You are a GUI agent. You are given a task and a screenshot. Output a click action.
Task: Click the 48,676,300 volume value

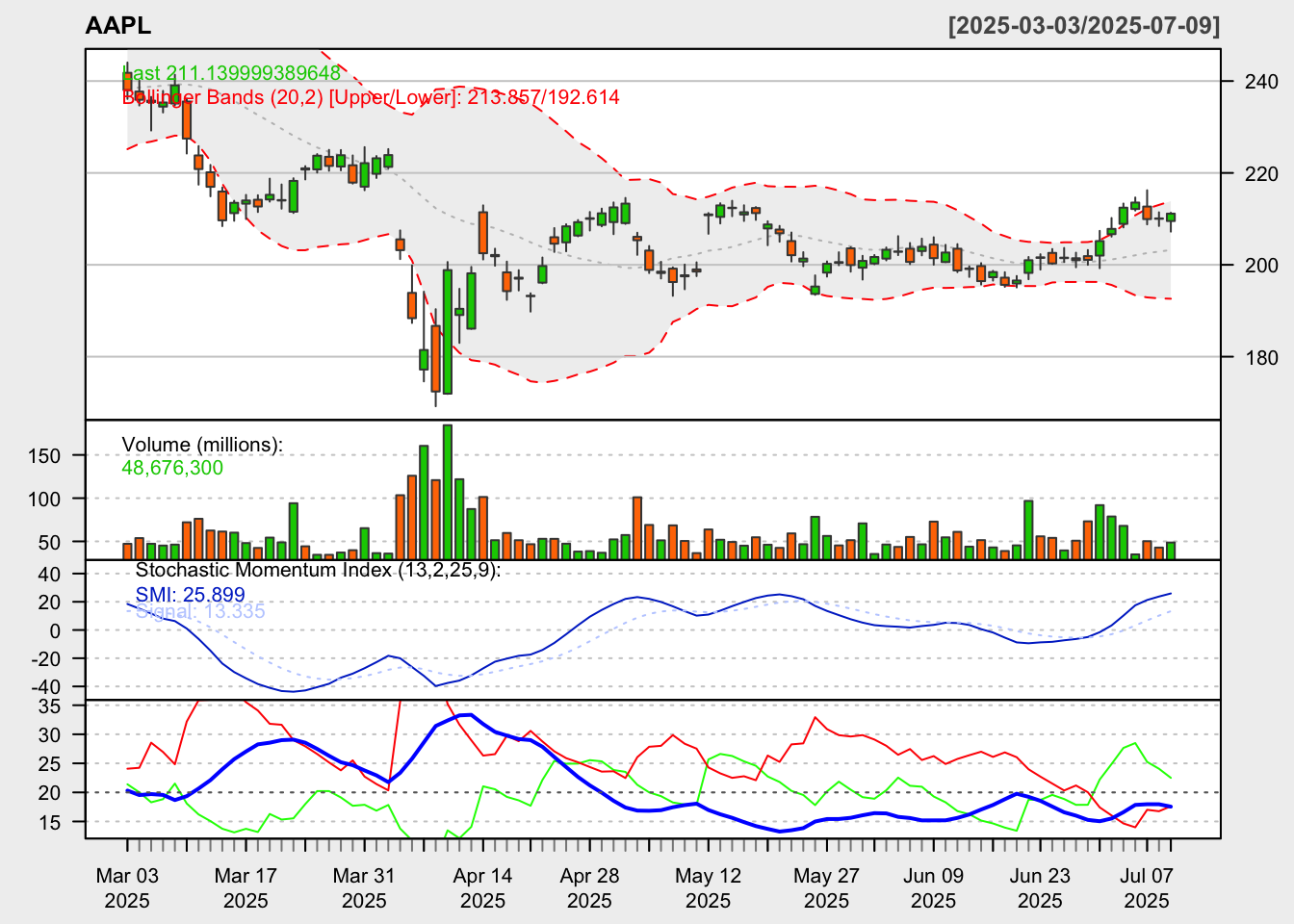coord(172,468)
